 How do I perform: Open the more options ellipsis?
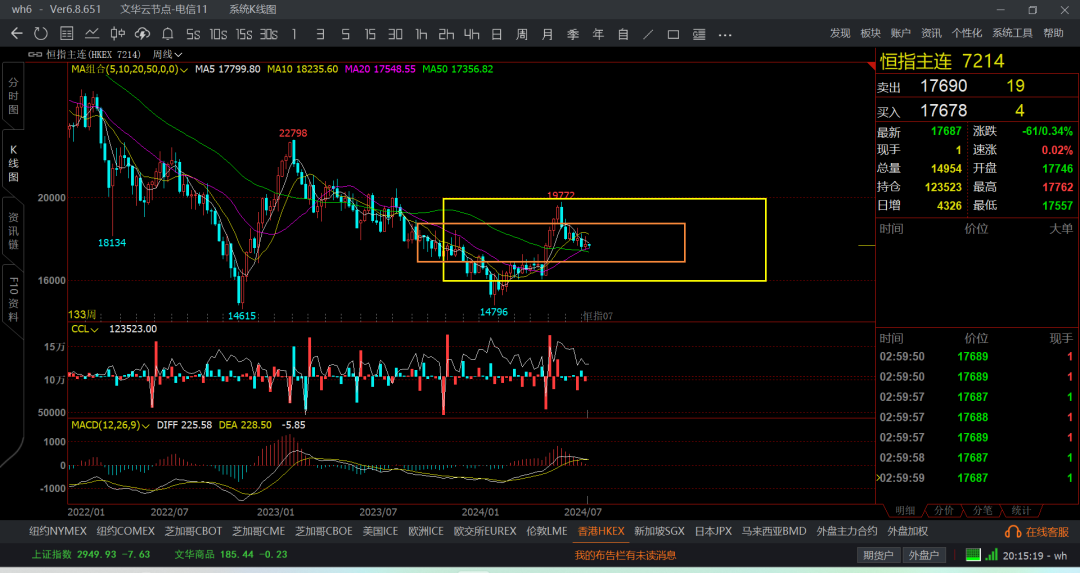click(725, 34)
